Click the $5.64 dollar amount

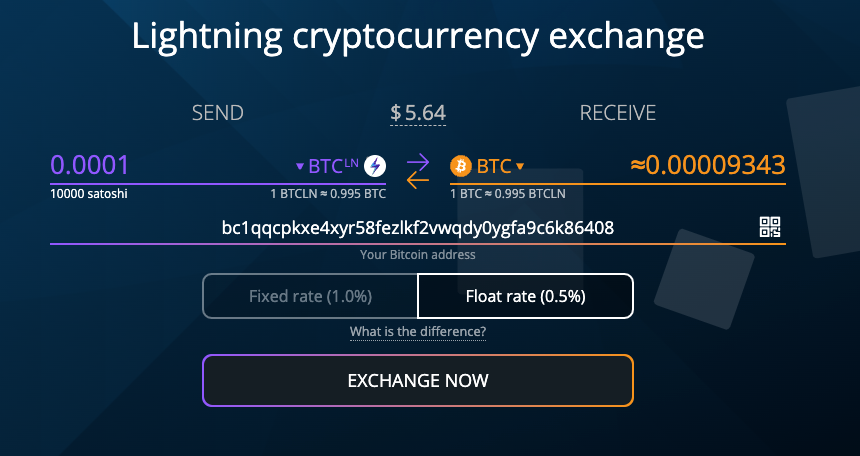[418, 113]
